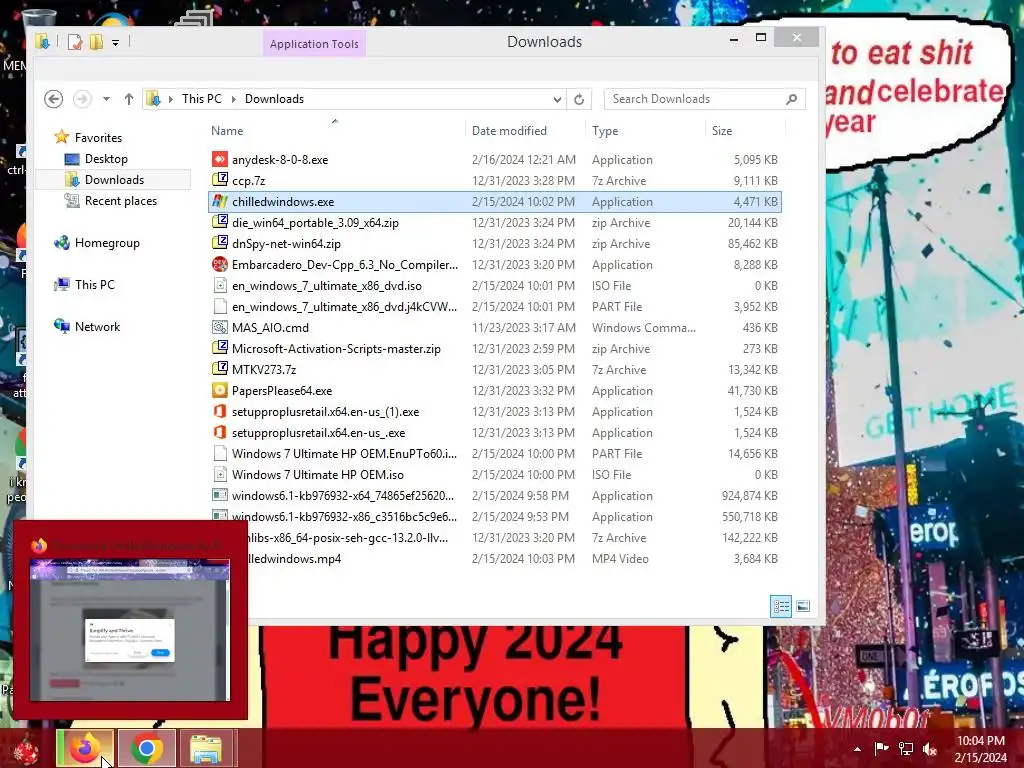Image resolution: width=1024 pixels, height=768 pixels.
Task: Select setupproplusretail.x64.en-us_(1).exe Office icon
Action: coord(220,411)
